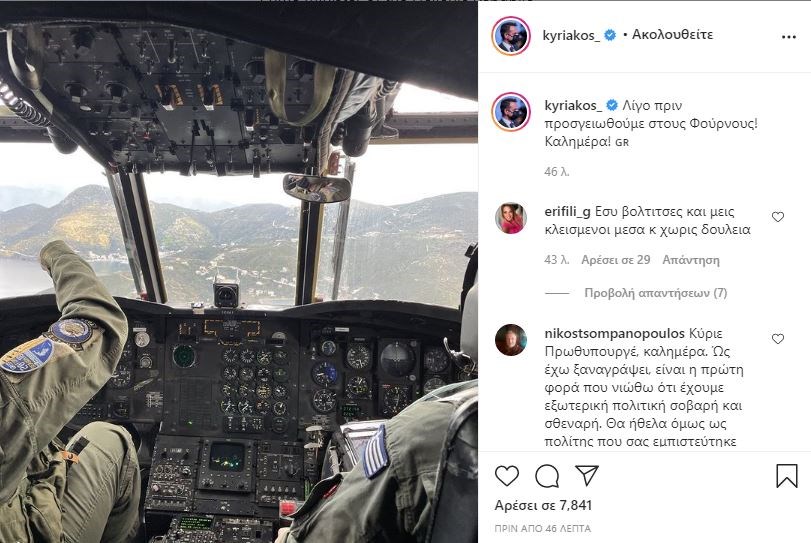This screenshot has width=811, height=543.
Task: Expand Προβολή απαντήσεων (7) replies
Action: point(655,293)
